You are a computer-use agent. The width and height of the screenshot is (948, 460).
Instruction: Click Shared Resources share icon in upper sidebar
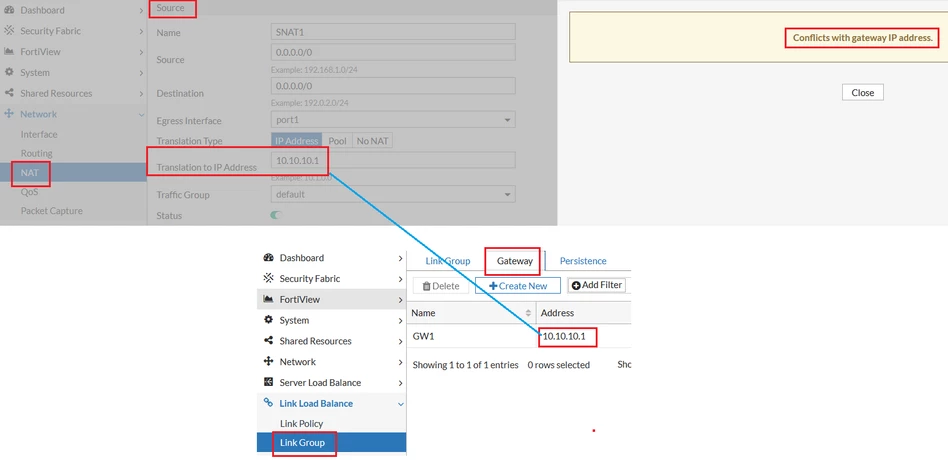[9, 93]
